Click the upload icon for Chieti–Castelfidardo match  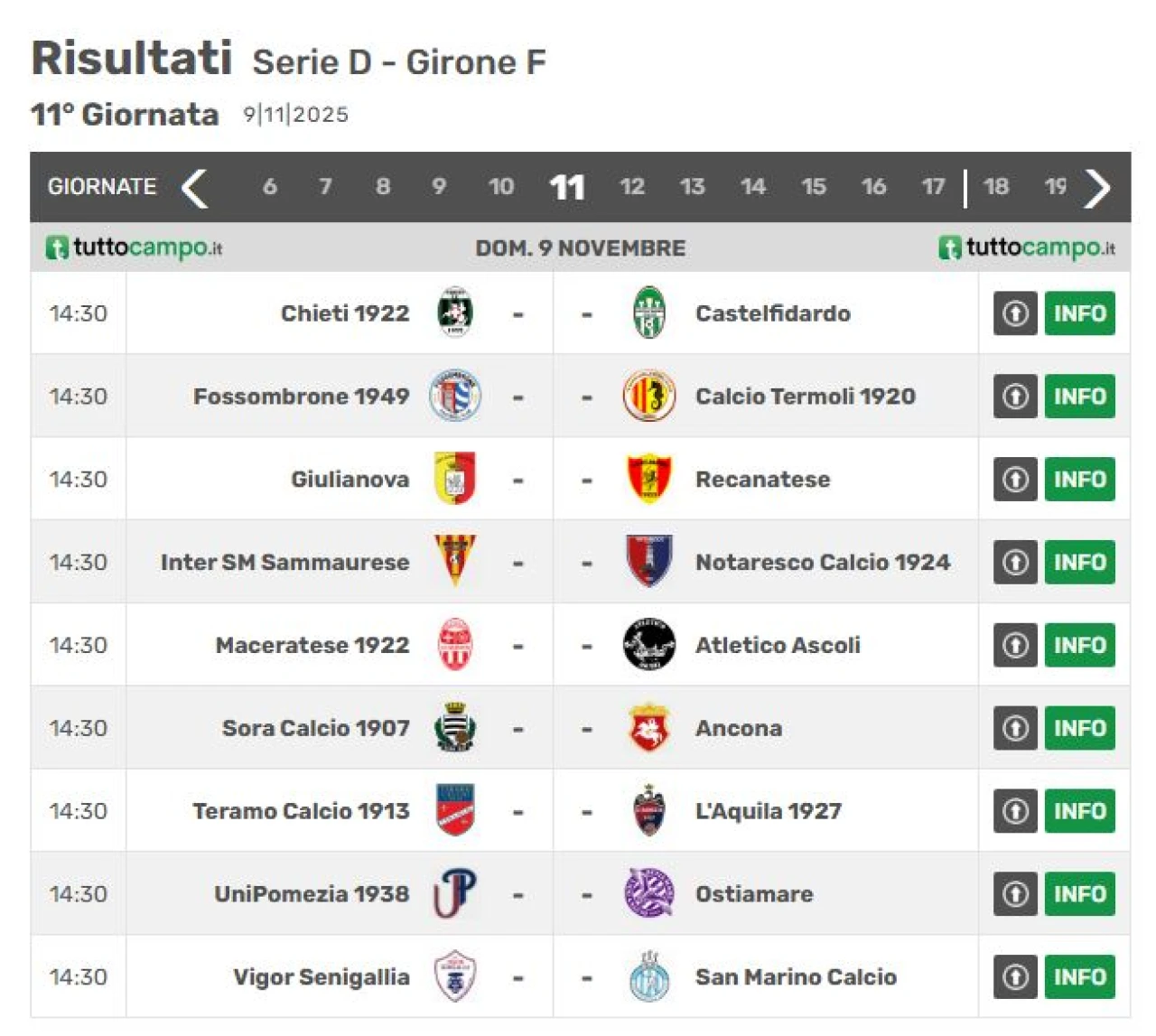click(1015, 313)
